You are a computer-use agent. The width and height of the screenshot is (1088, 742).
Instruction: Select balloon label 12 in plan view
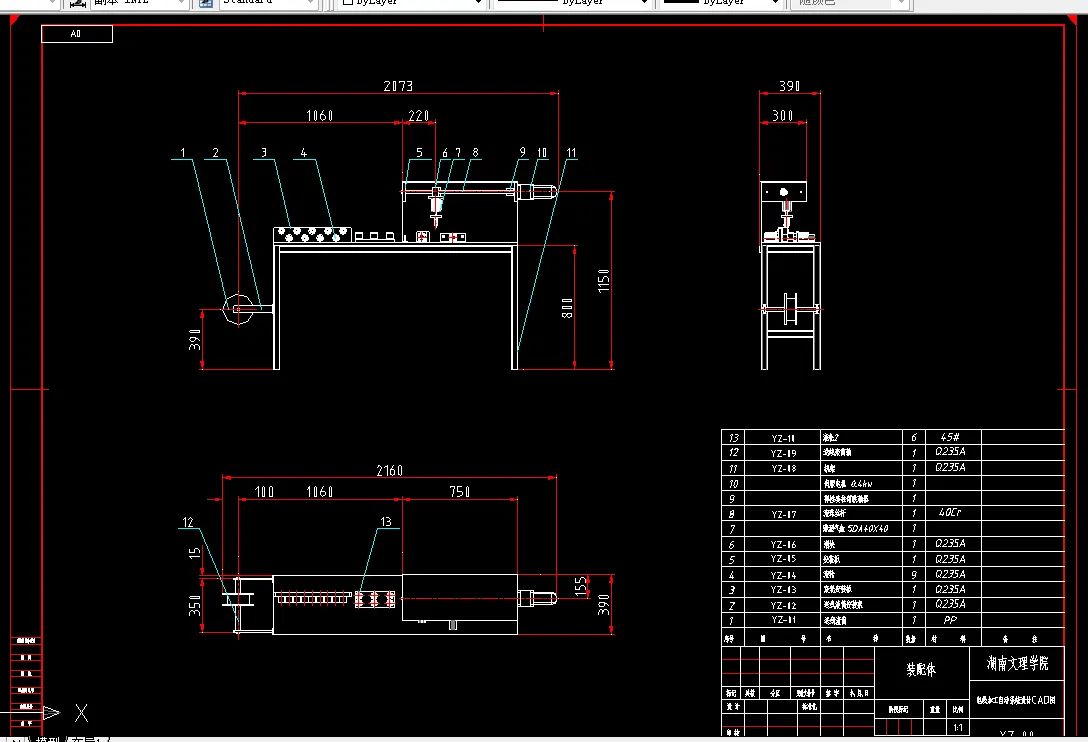[x=188, y=522]
